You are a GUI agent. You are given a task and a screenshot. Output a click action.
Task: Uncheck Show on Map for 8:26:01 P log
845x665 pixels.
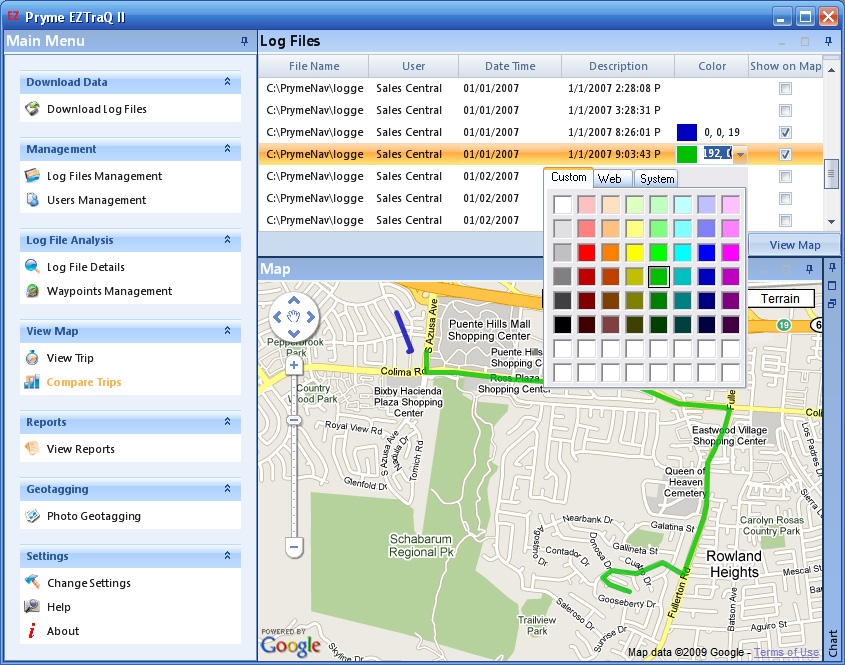[786, 133]
